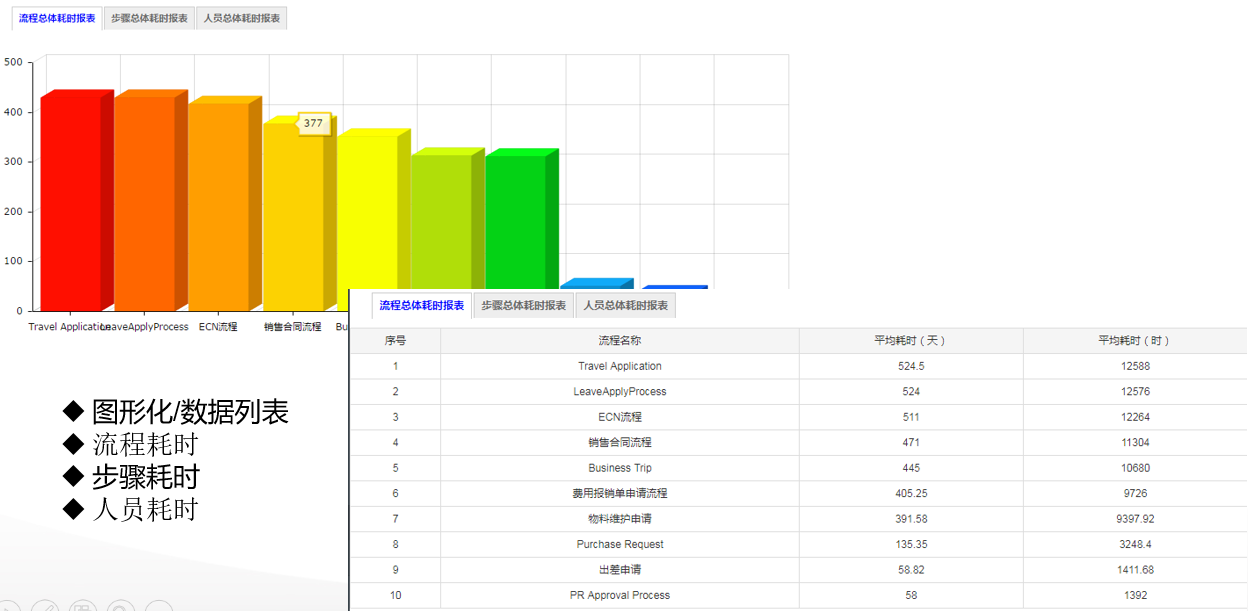Viewport: 1248px width, 611px height.
Task: Click the 300 y-axis label
Action: point(13,162)
